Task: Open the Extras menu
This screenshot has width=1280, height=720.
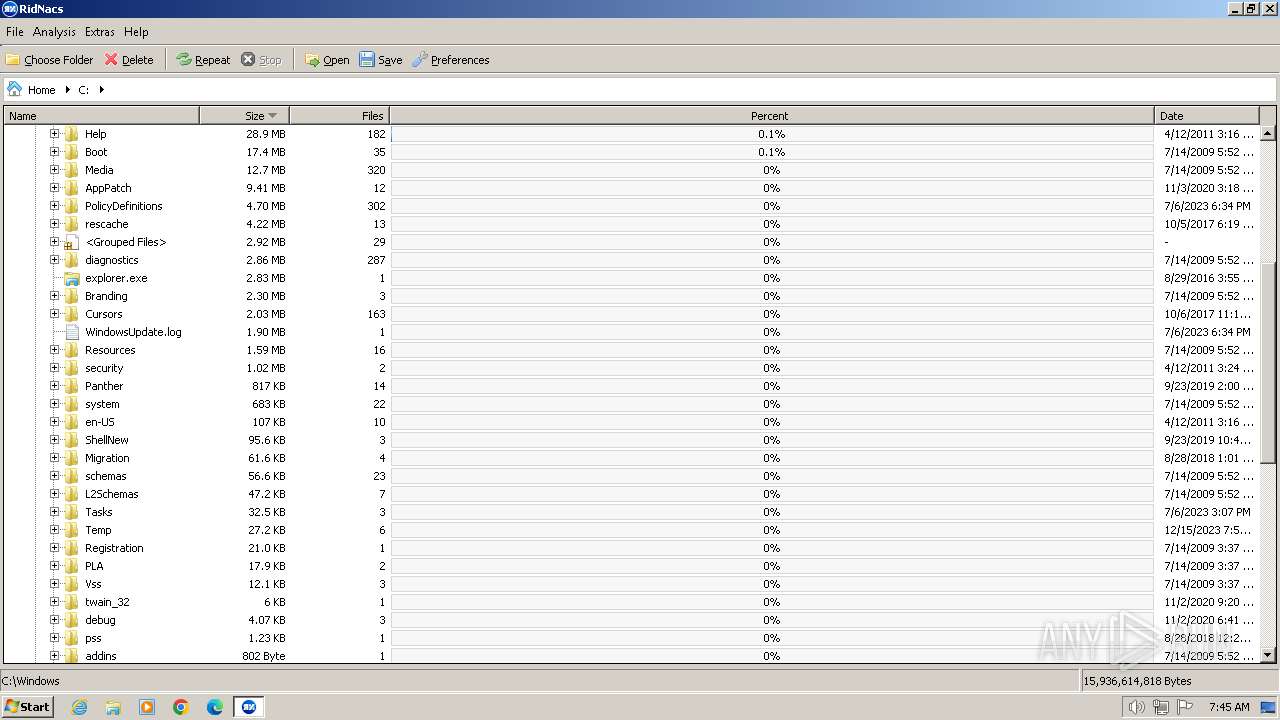Action: 100,32
